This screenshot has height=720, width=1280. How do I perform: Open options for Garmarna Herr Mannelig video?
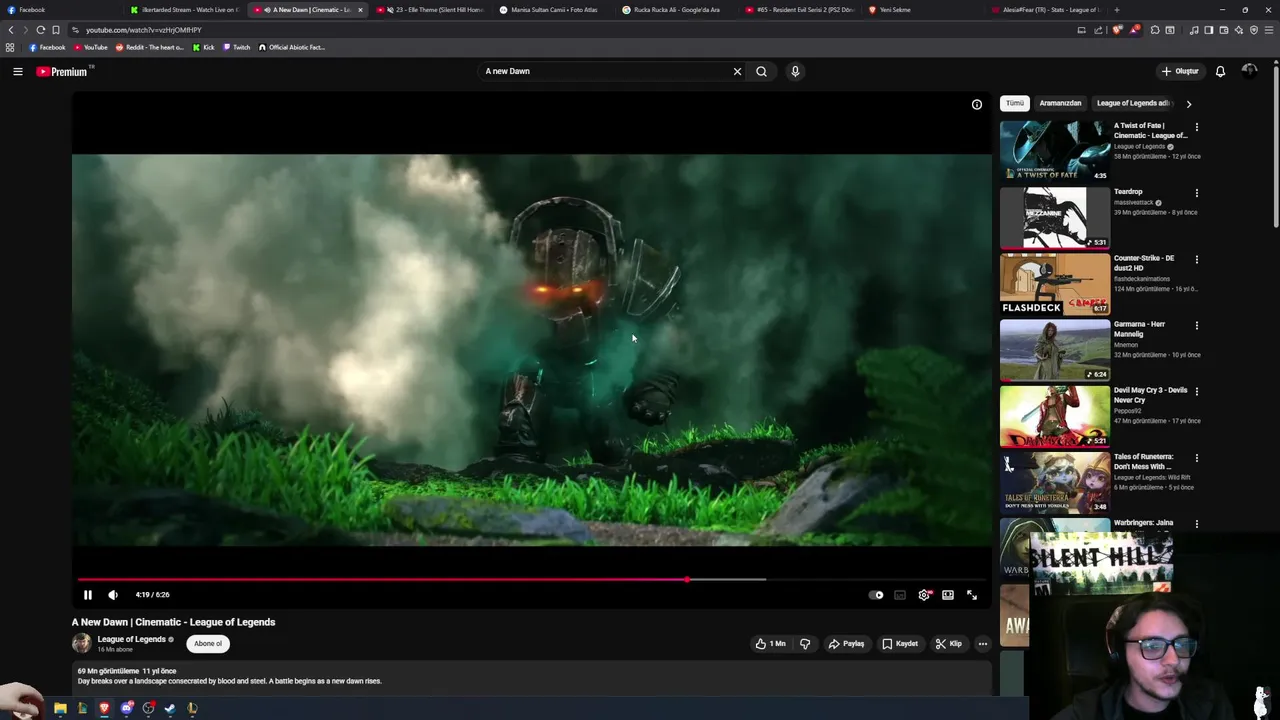[x=1196, y=326]
